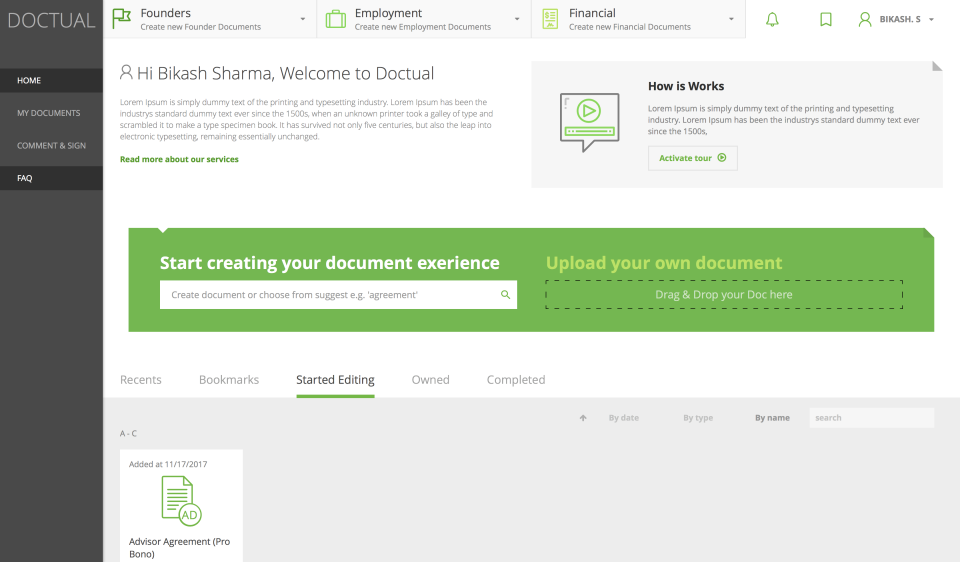Click the Employment briefcase icon
The width and height of the screenshot is (960, 562).
click(x=336, y=19)
